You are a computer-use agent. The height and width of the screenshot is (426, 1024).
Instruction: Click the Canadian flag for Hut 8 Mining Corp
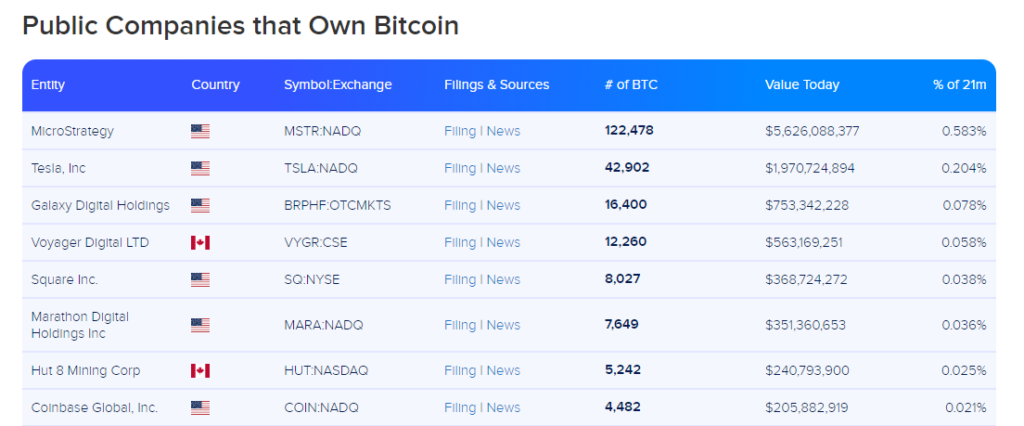tap(200, 371)
